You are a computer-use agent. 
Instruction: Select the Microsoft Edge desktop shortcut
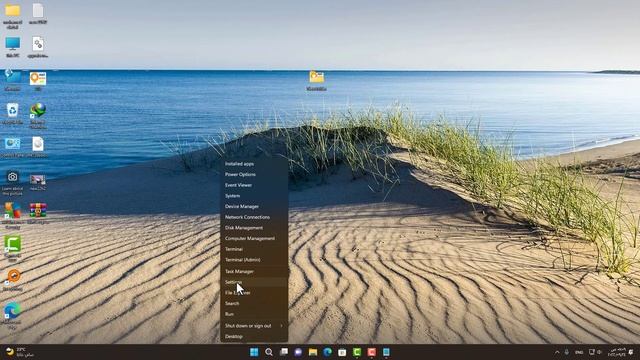(x=13, y=315)
